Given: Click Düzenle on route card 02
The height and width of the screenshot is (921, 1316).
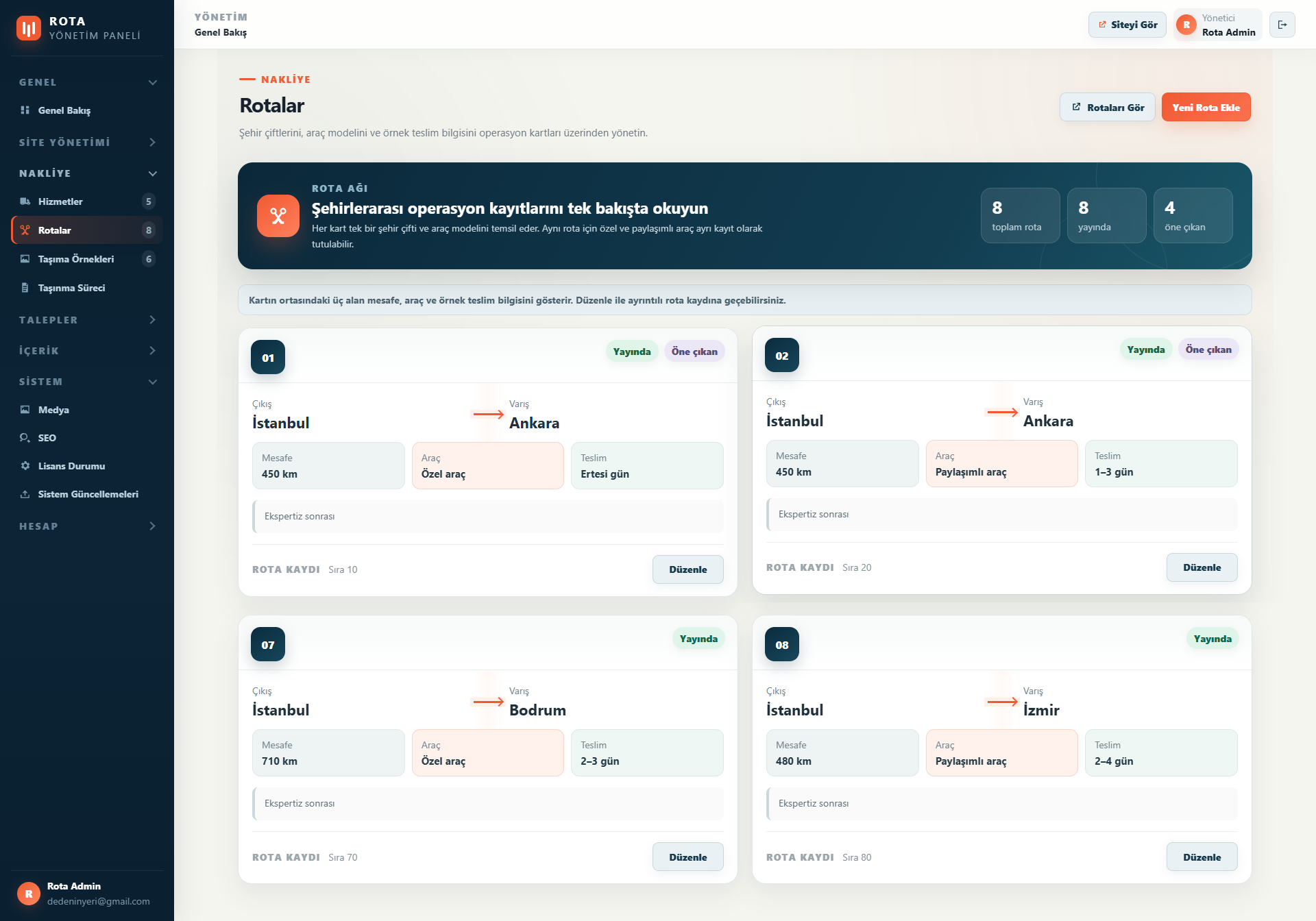Looking at the screenshot, I should tap(1202, 567).
